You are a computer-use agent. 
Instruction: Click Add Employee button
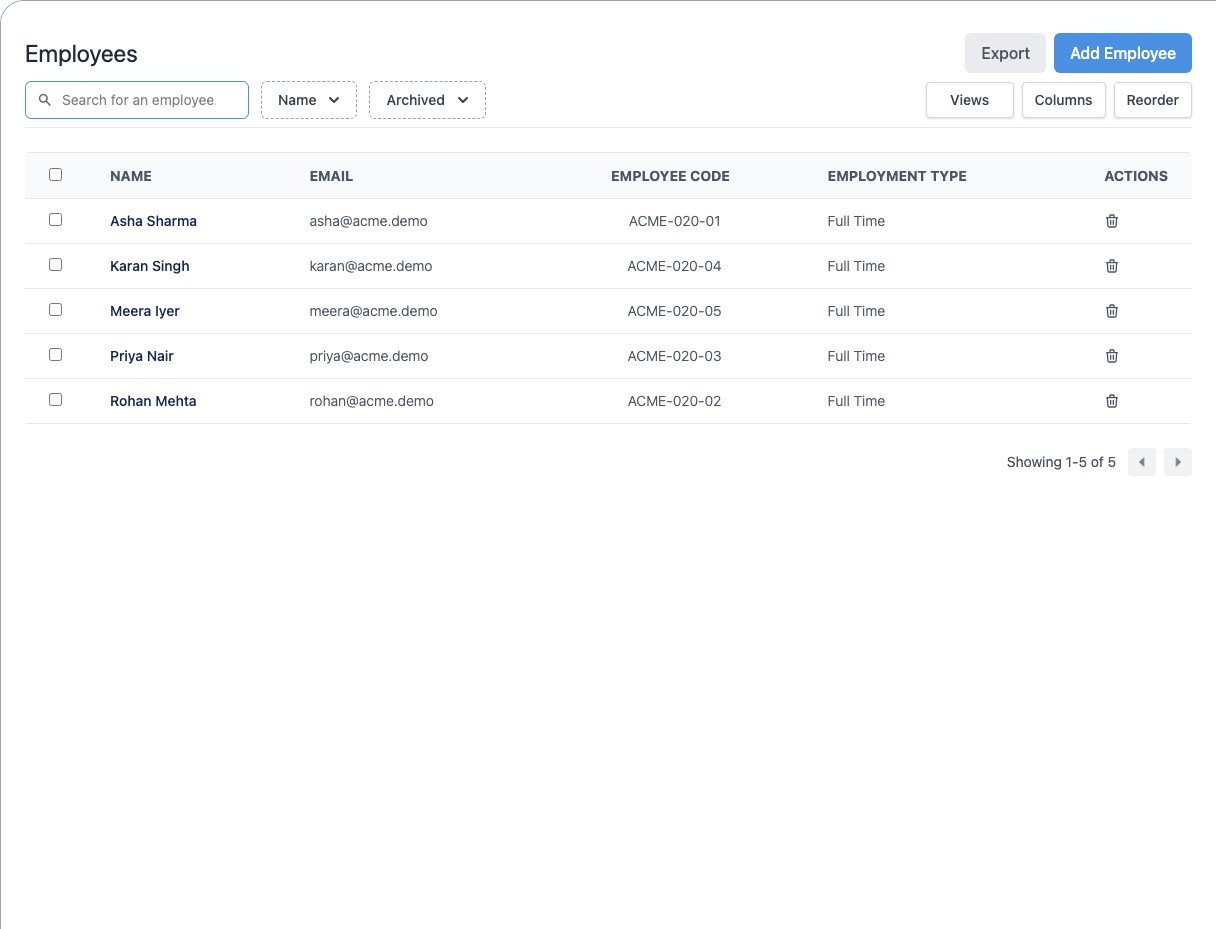point(1123,53)
